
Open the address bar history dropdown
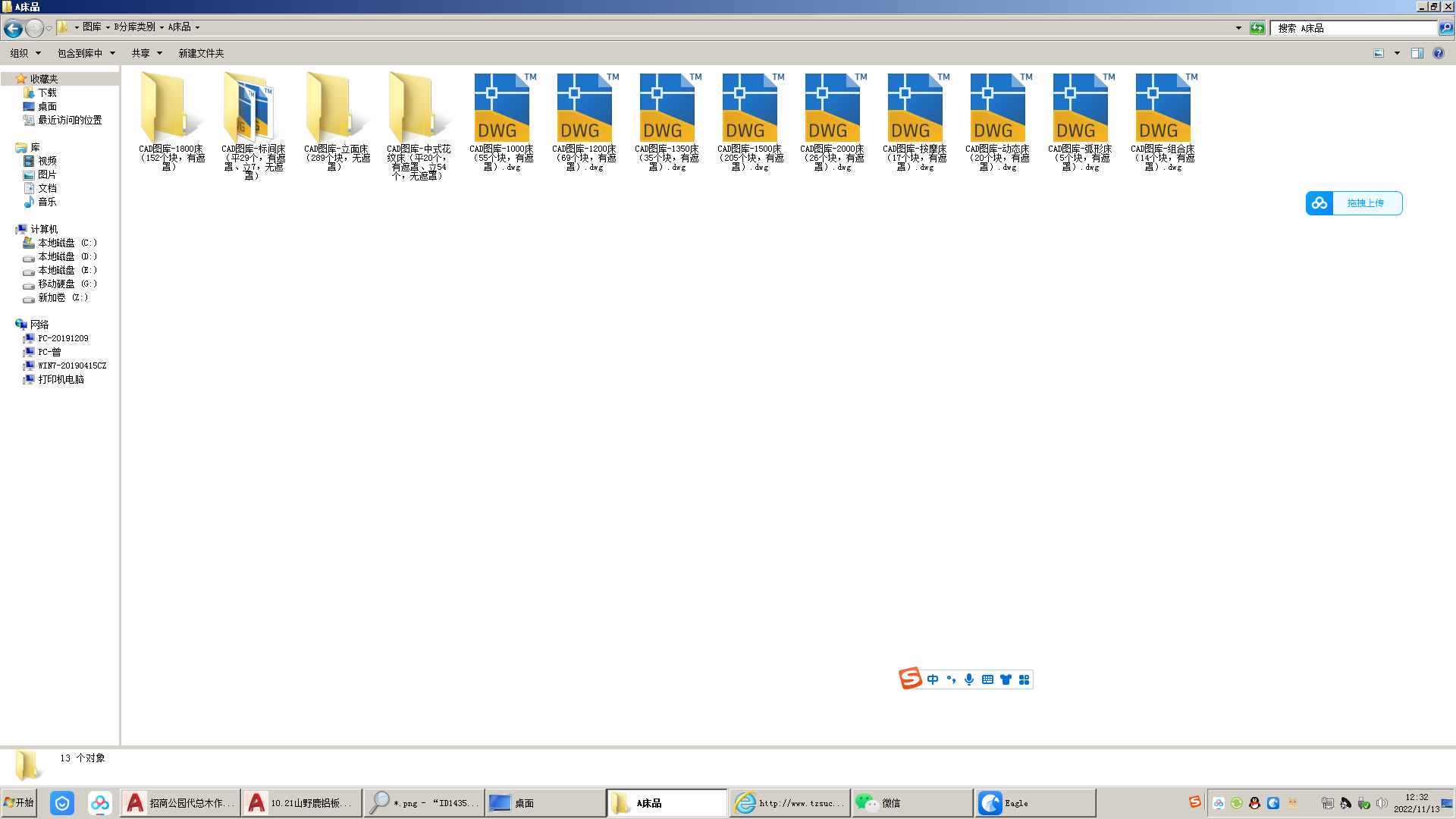click(x=1238, y=28)
